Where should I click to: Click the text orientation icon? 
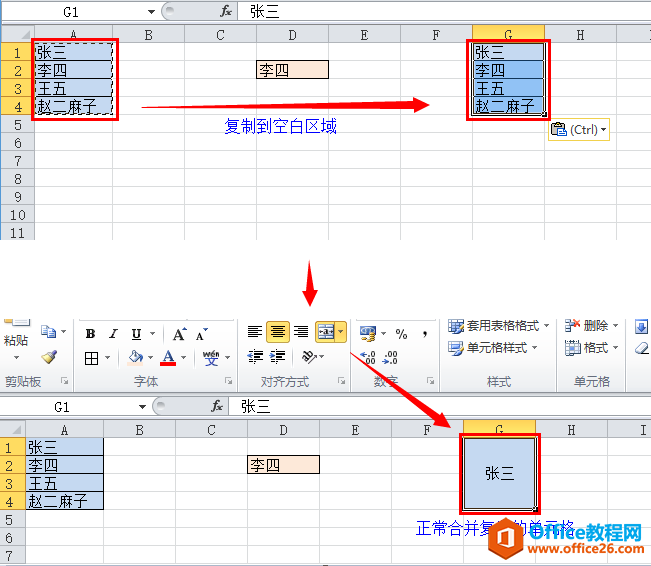(308, 357)
